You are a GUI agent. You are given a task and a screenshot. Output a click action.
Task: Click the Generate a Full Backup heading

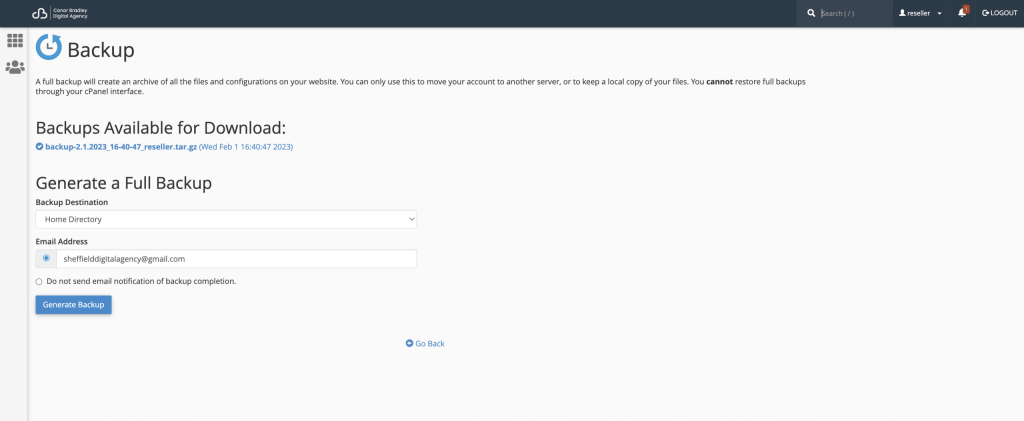pyautogui.click(x=124, y=183)
